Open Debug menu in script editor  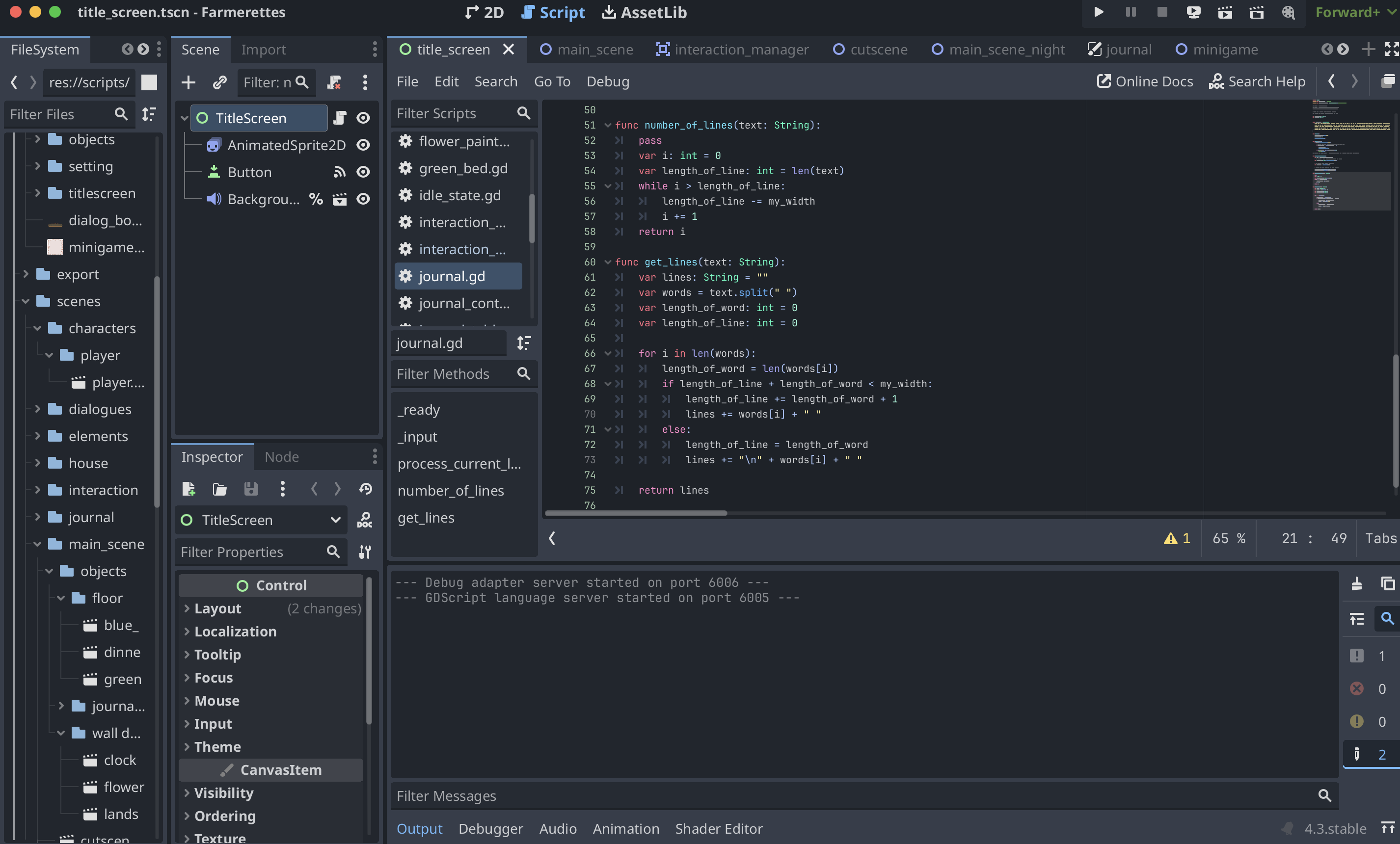[607, 82]
